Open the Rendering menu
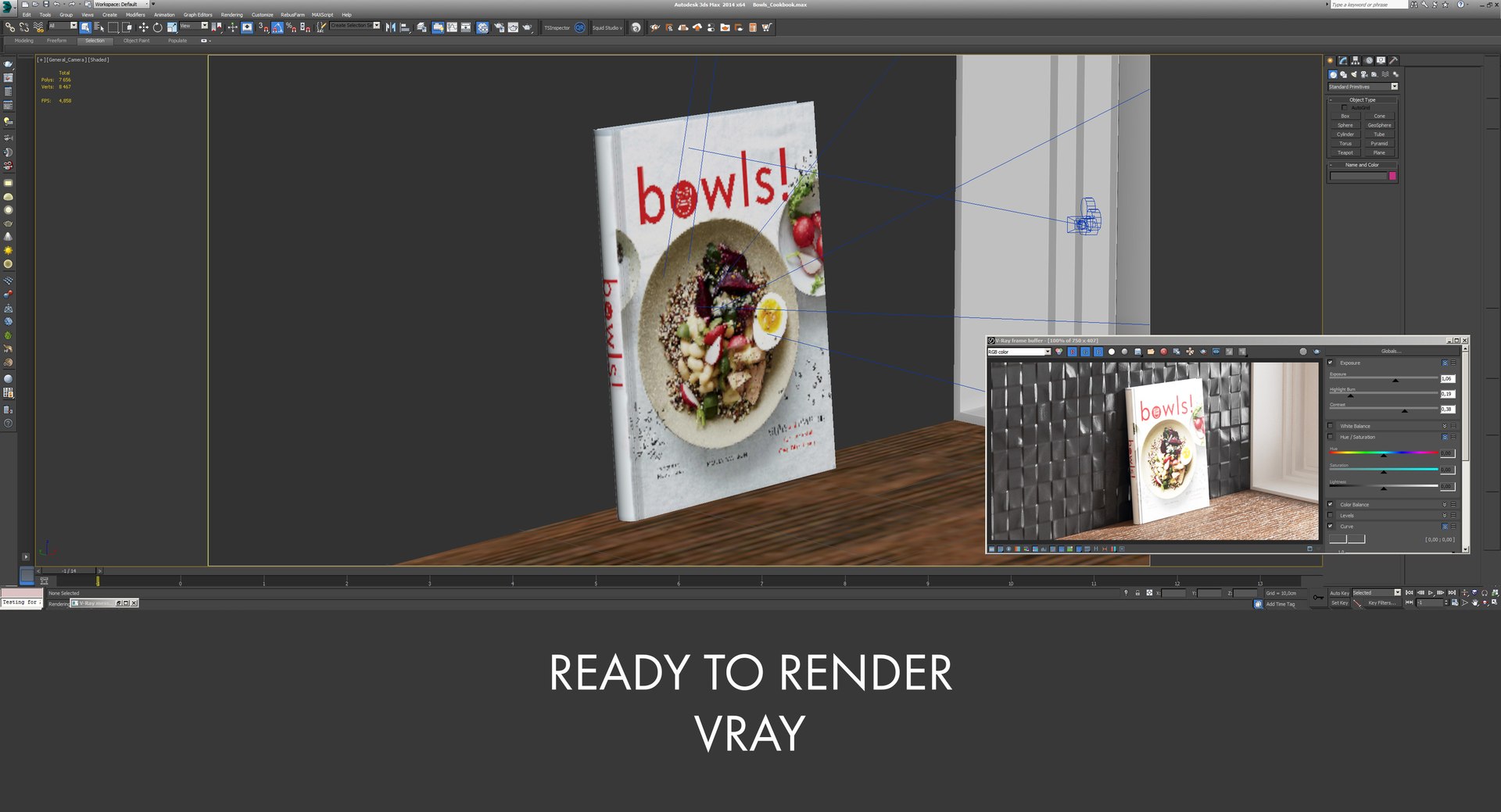Image resolution: width=1501 pixels, height=812 pixels. pyautogui.click(x=231, y=15)
